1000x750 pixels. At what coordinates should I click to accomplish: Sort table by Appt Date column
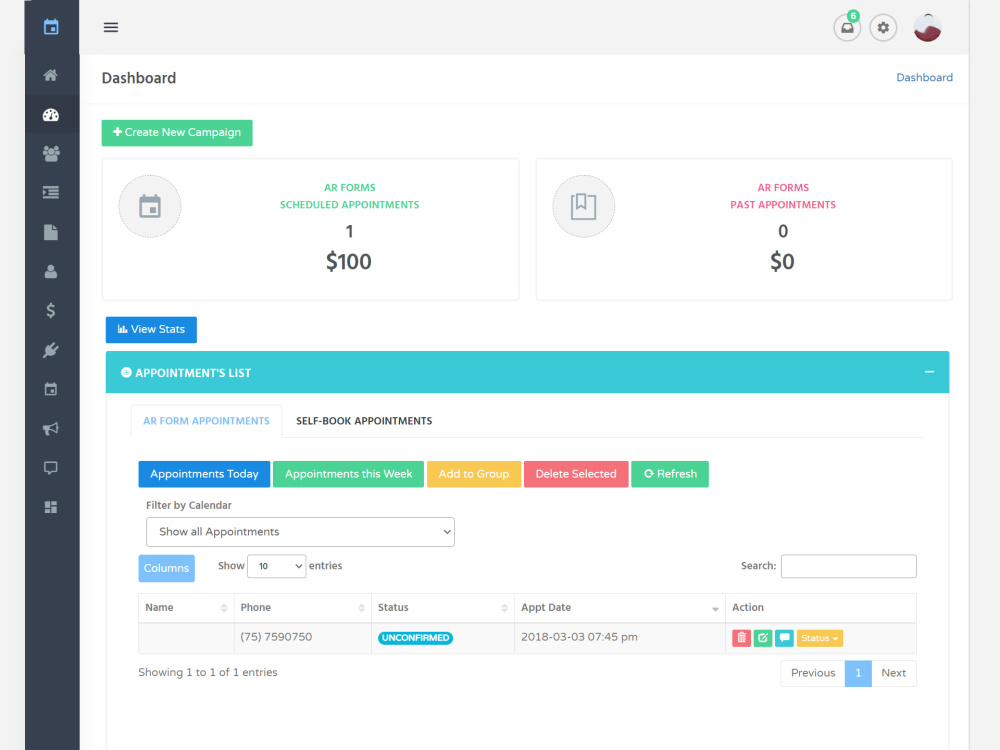[x=620, y=608]
